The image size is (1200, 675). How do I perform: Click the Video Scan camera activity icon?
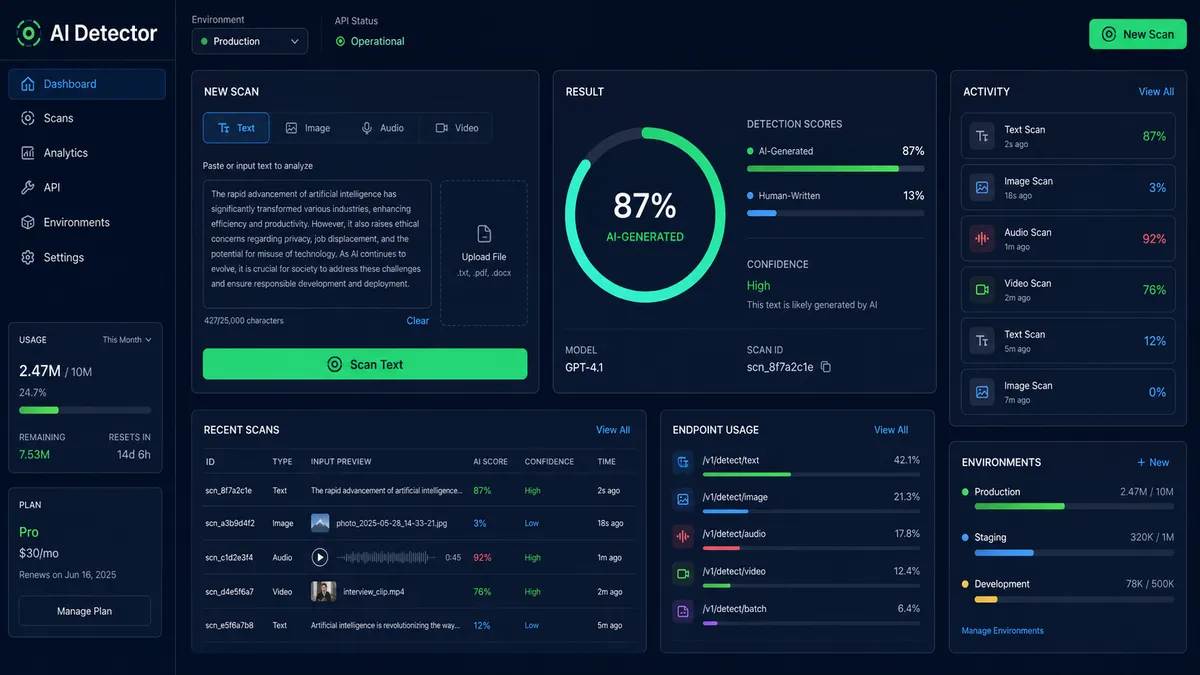point(983,289)
